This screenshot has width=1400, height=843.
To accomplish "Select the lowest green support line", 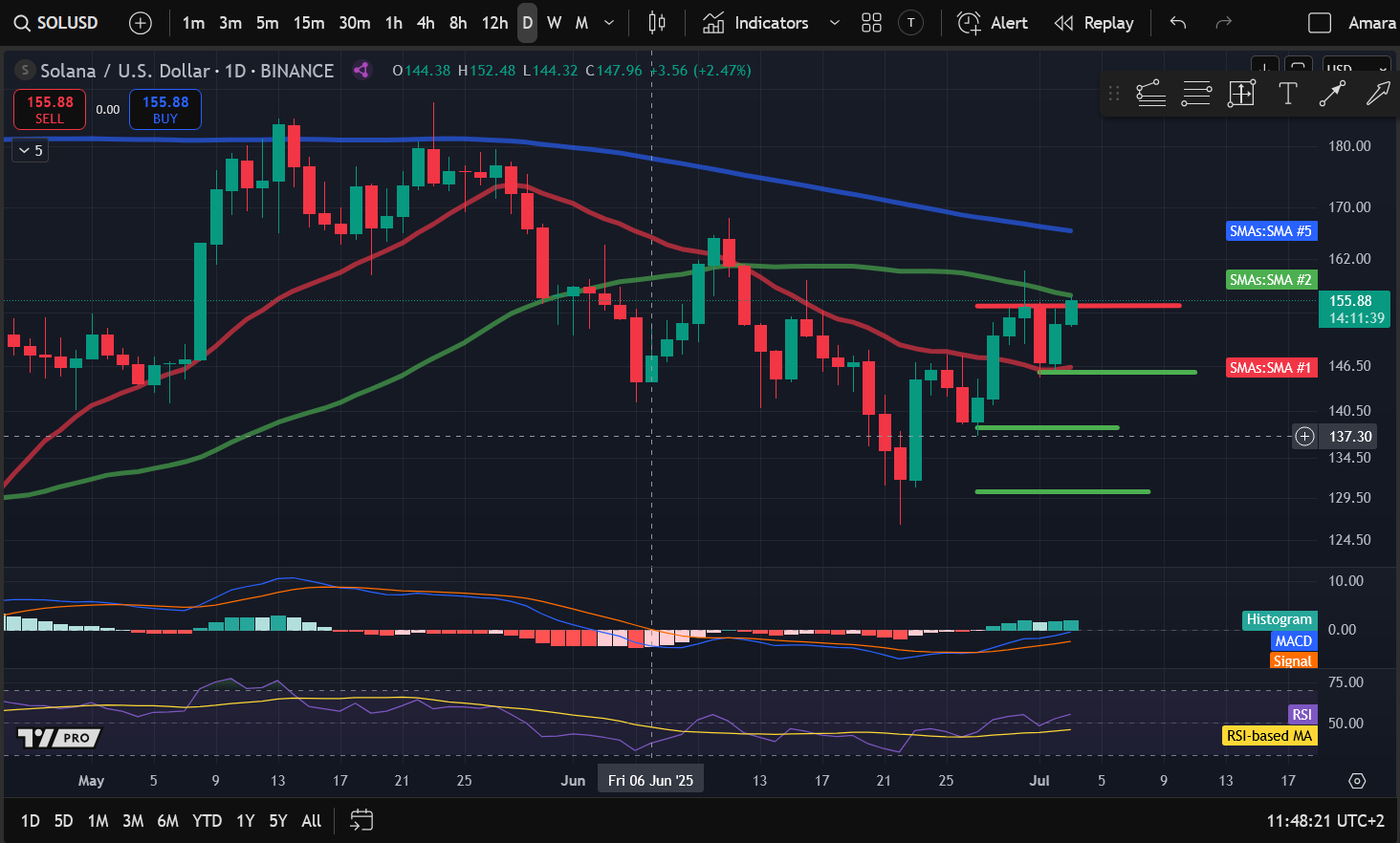I will coord(1062,491).
